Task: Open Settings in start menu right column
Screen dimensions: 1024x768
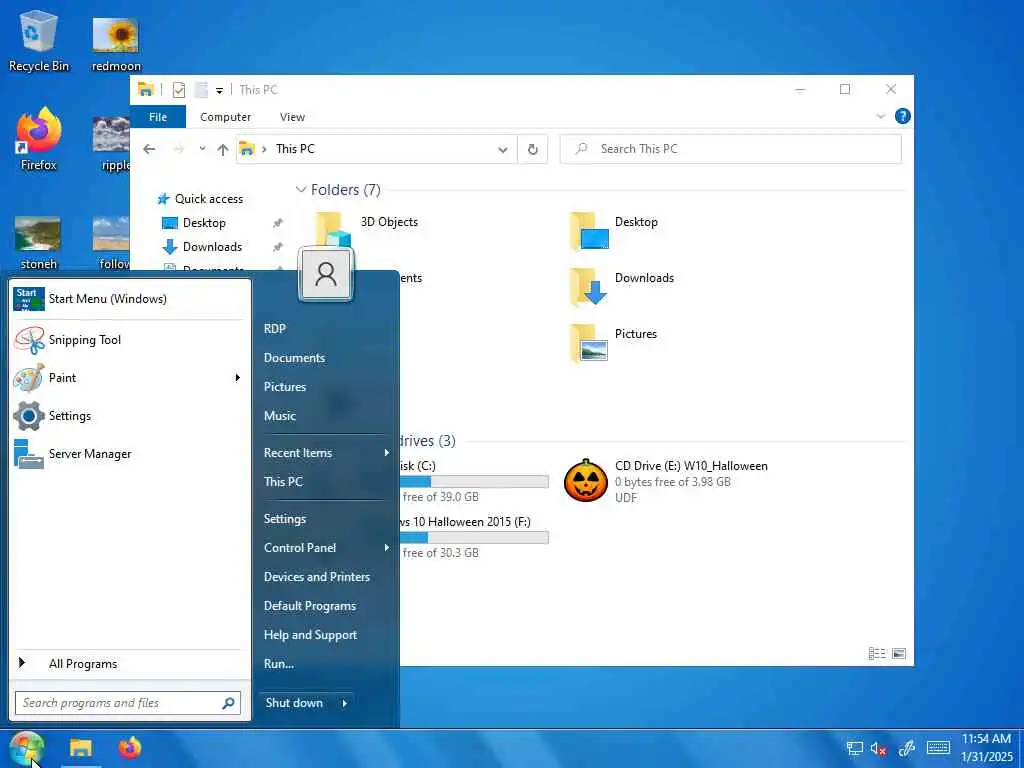Action: [x=285, y=519]
